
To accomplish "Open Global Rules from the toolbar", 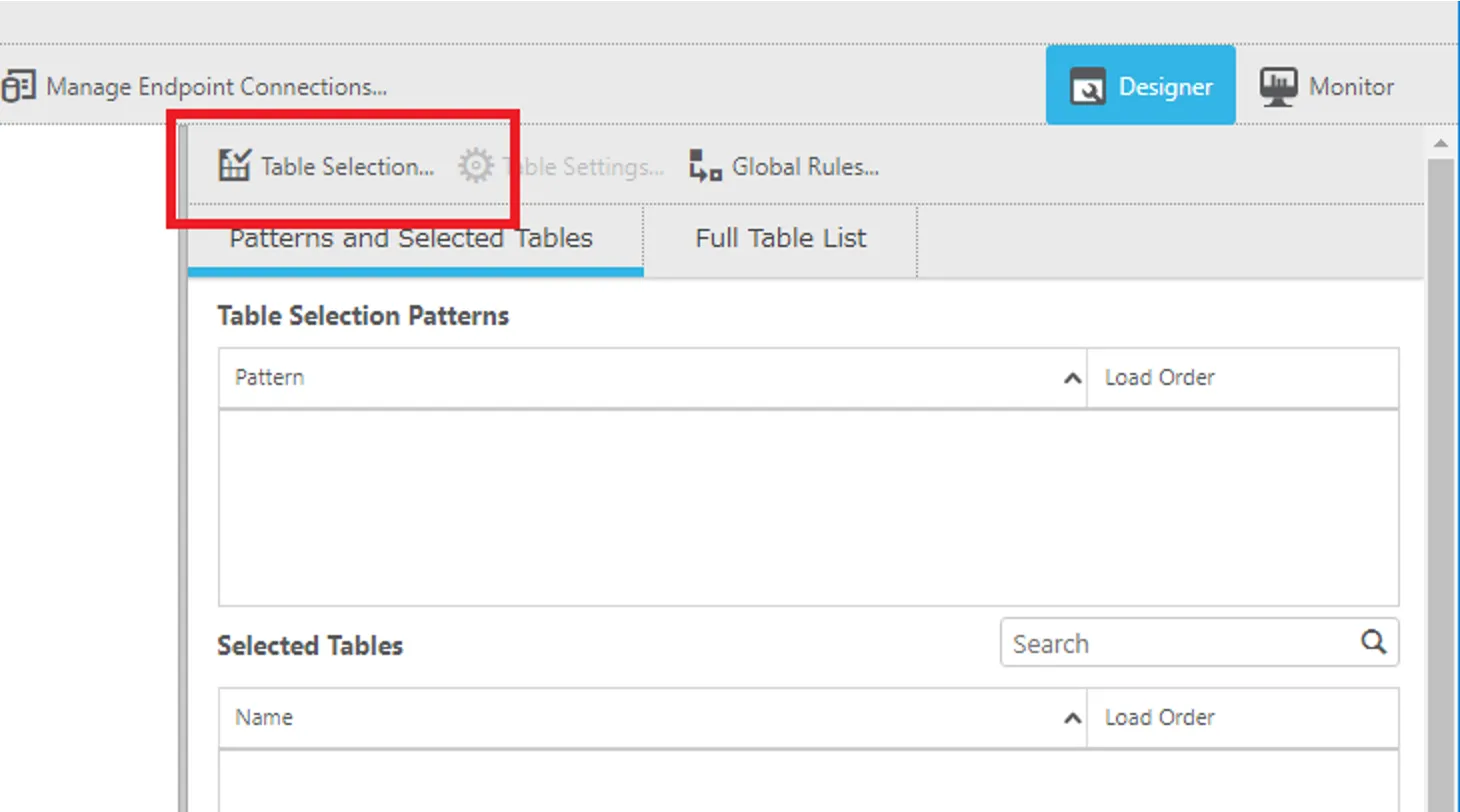I will point(784,166).
